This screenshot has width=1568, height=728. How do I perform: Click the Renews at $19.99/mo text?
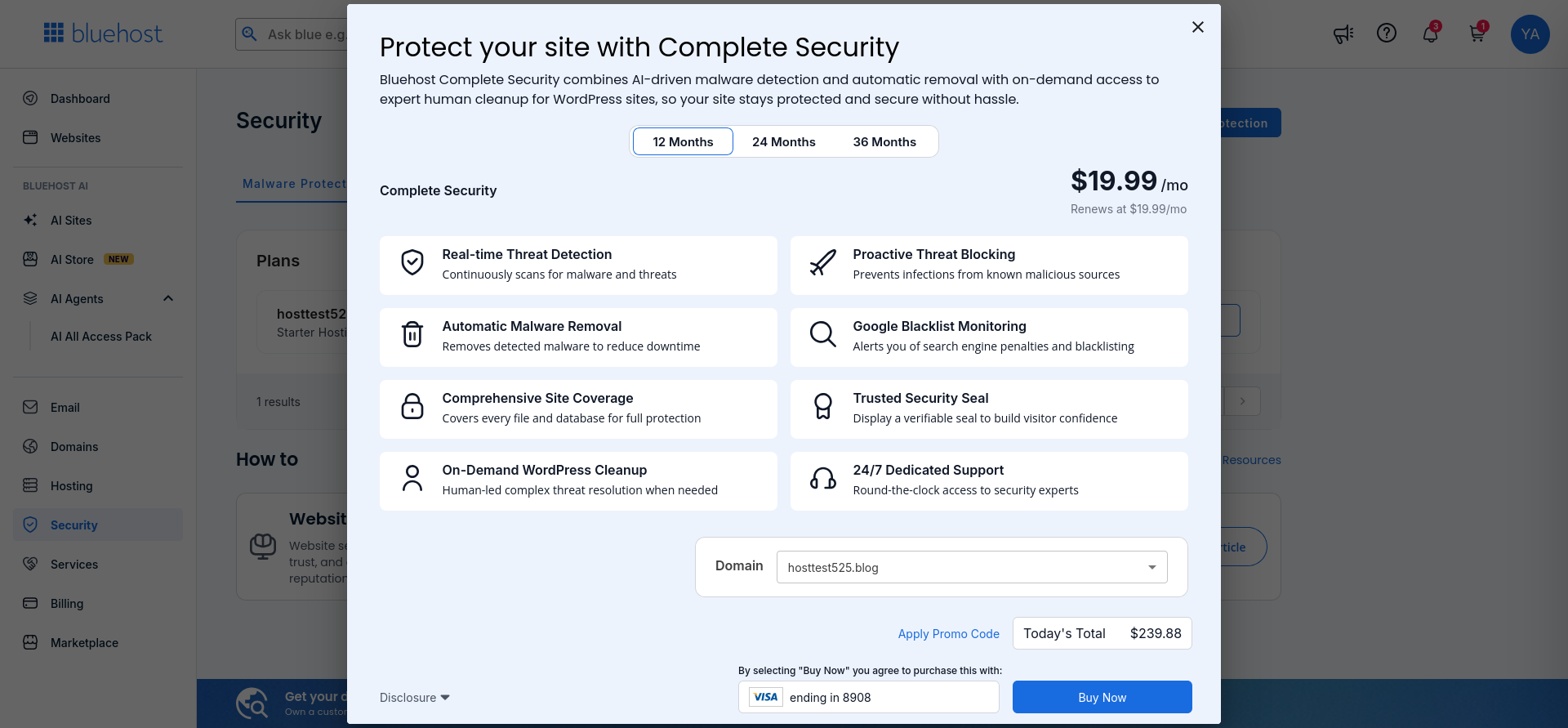tap(1129, 209)
